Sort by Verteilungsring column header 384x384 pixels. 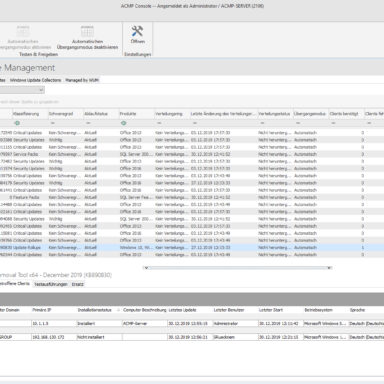[172, 114]
